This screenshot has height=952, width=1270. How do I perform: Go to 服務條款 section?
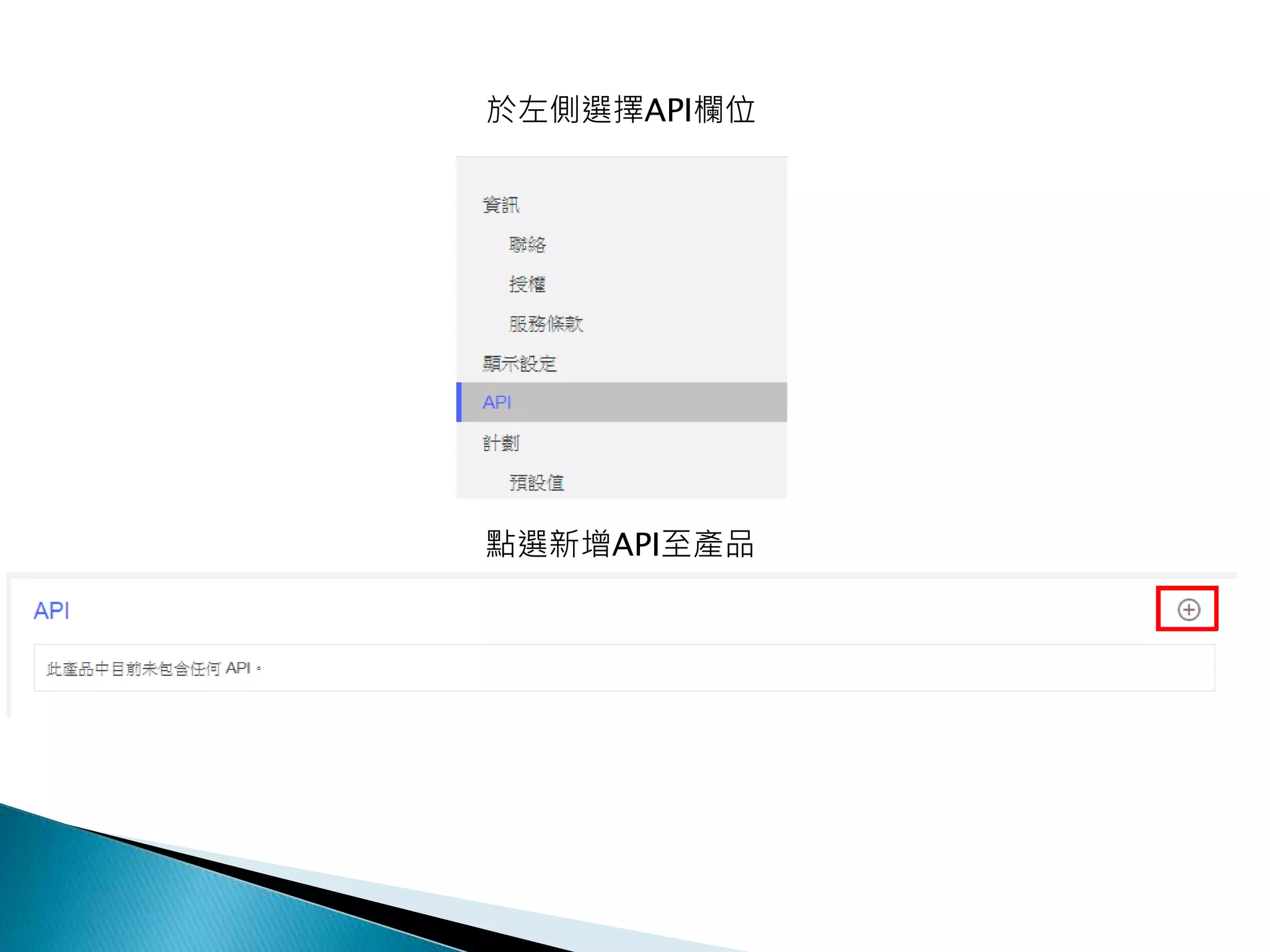tap(546, 324)
